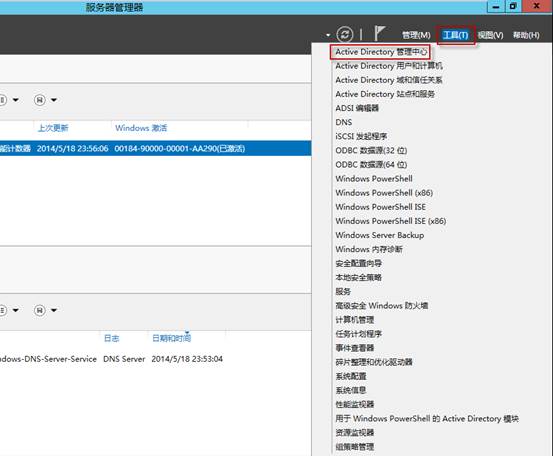
Task: Open 组策略管理
Action: click(x=354, y=446)
